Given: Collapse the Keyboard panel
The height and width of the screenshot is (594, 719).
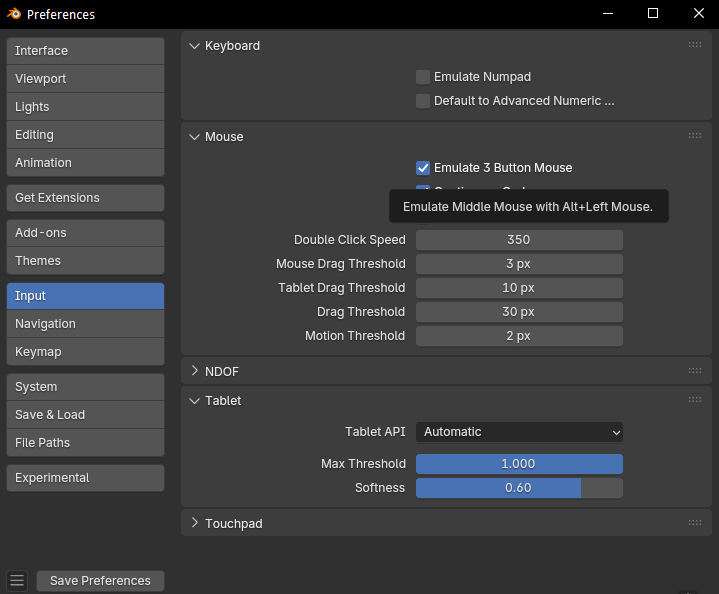Looking at the screenshot, I should [x=194, y=46].
